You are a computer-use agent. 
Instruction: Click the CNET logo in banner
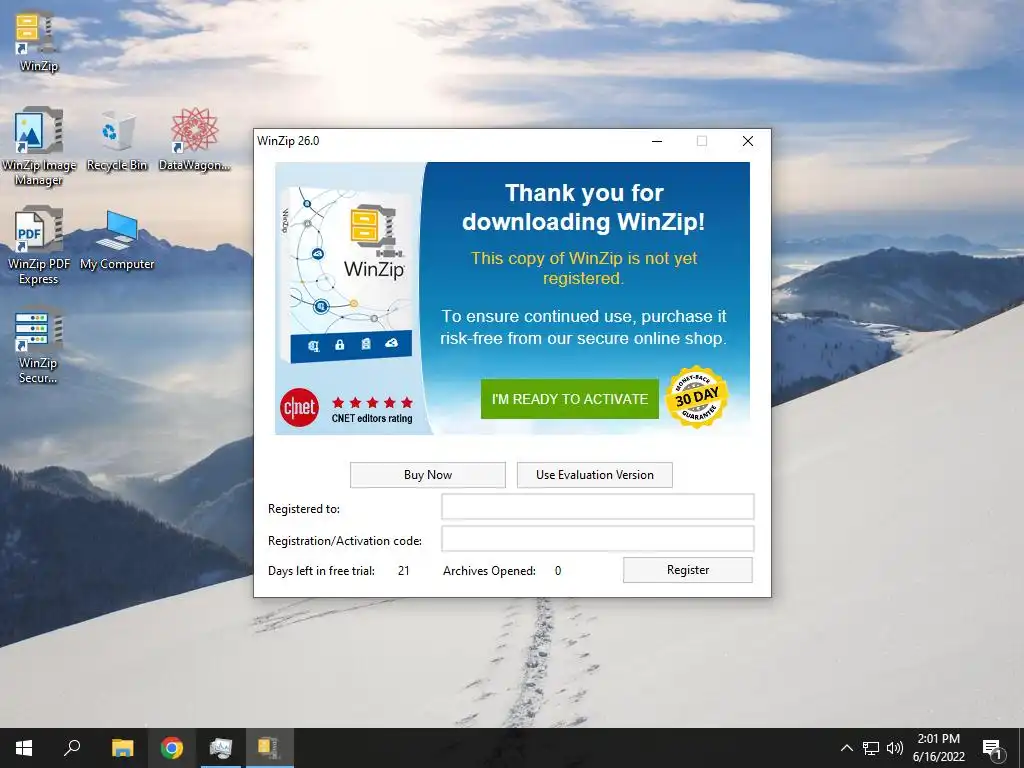pos(300,408)
